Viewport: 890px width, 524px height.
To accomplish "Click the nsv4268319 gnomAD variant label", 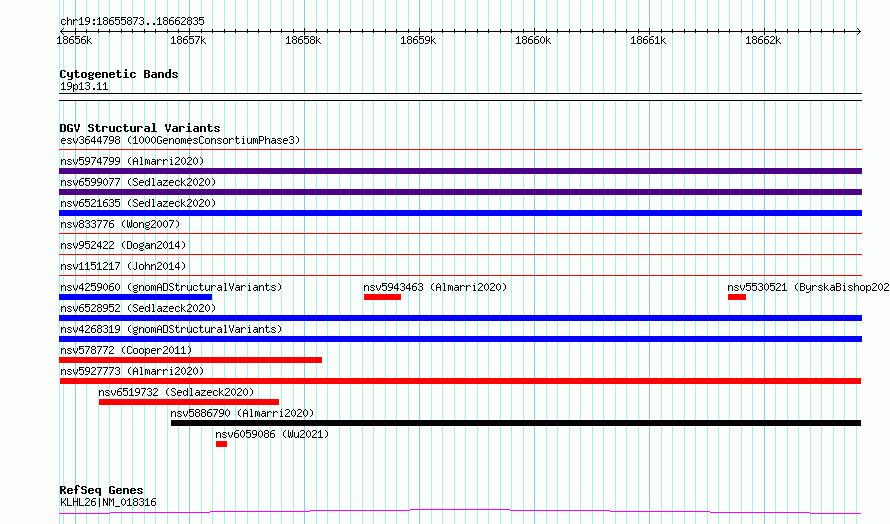I will click(x=171, y=329).
